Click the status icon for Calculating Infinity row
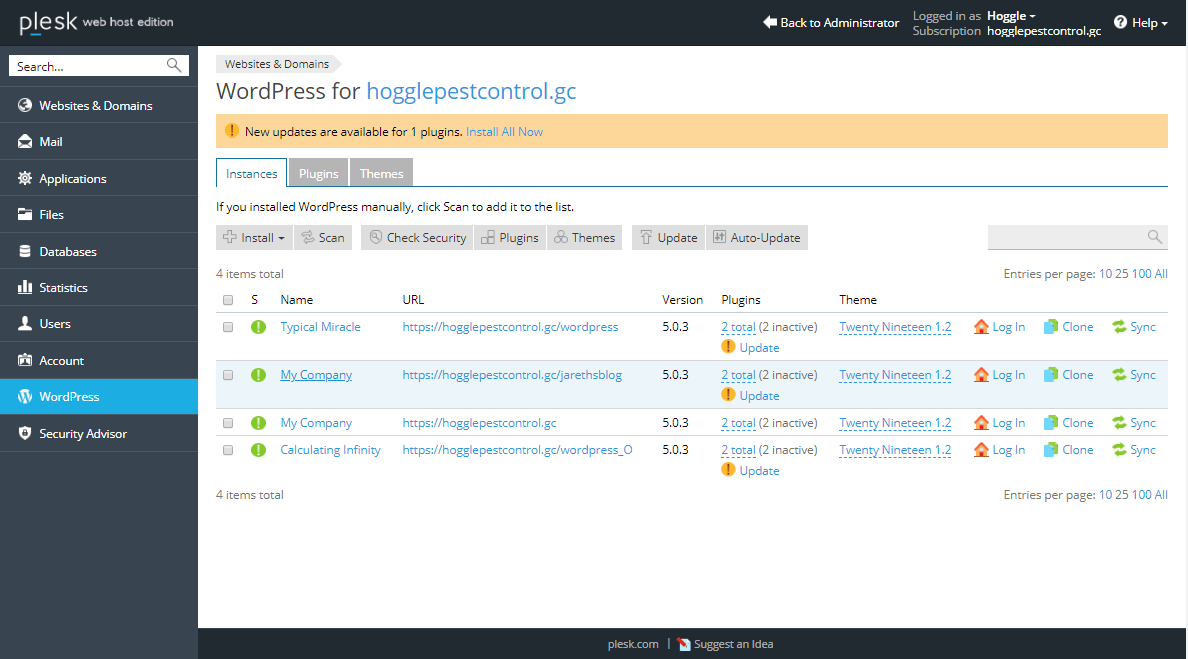 [258, 450]
